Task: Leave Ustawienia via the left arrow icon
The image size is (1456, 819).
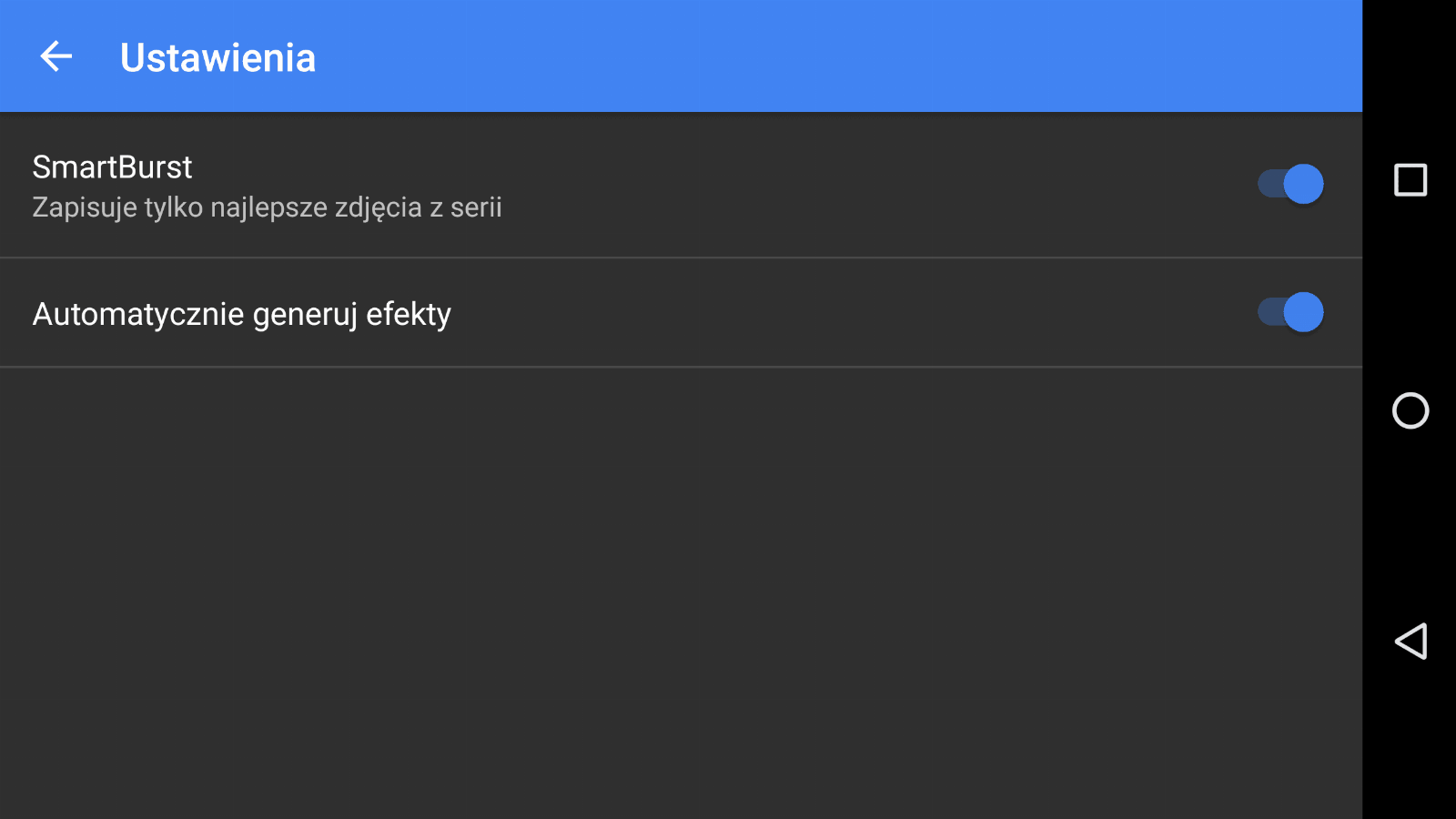Action: point(56,56)
